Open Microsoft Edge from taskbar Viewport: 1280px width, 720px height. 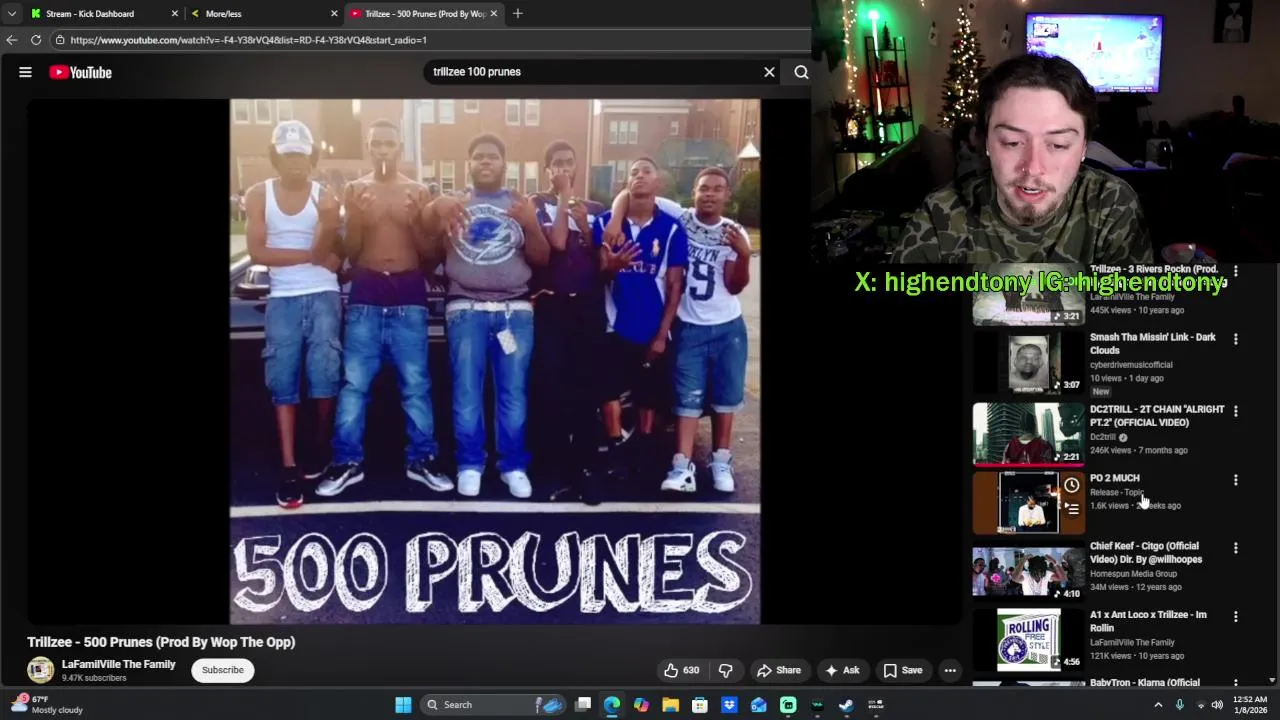[612, 705]
